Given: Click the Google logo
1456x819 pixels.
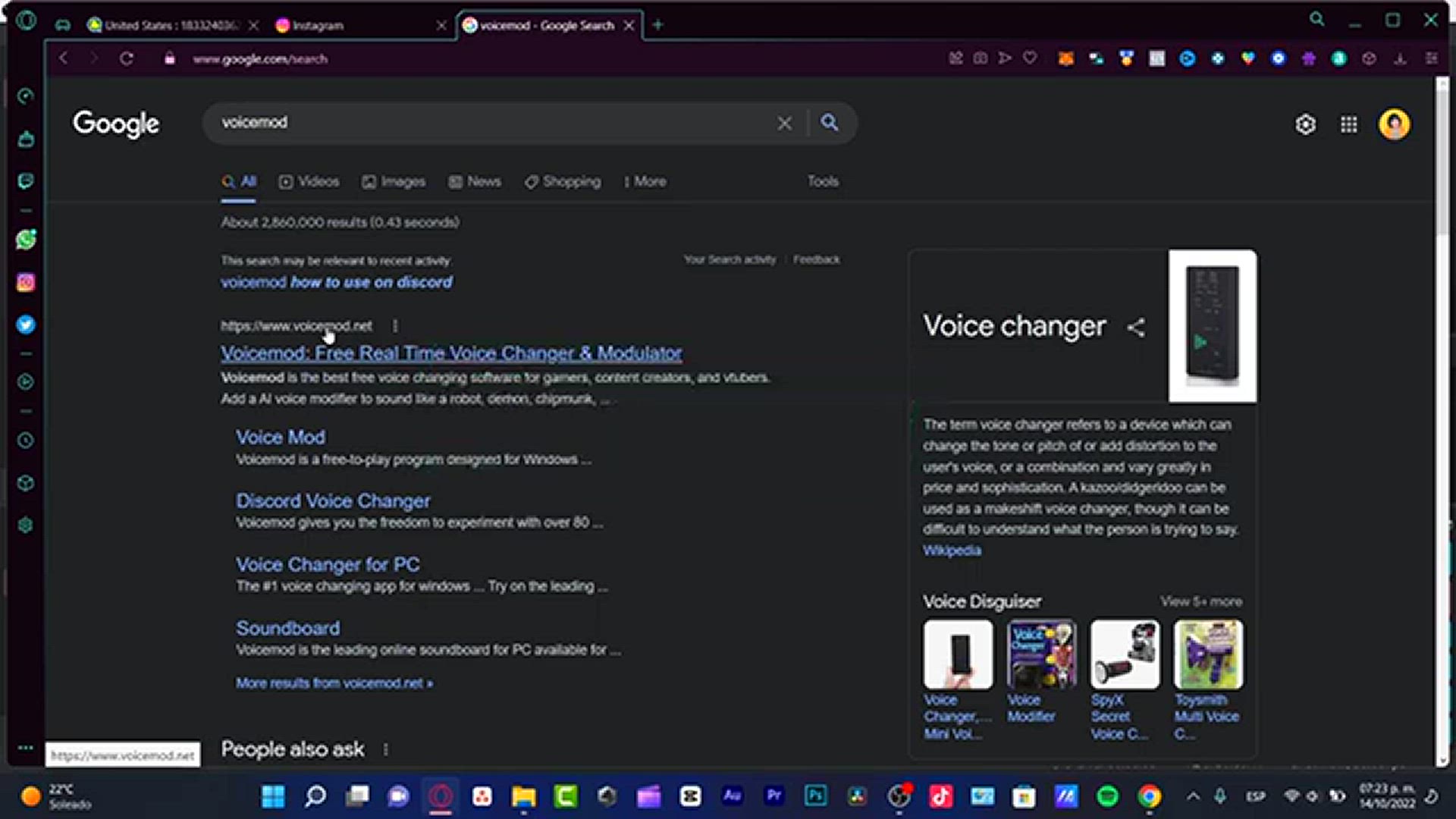Looking at the screenshot, I should click(116, 124).
